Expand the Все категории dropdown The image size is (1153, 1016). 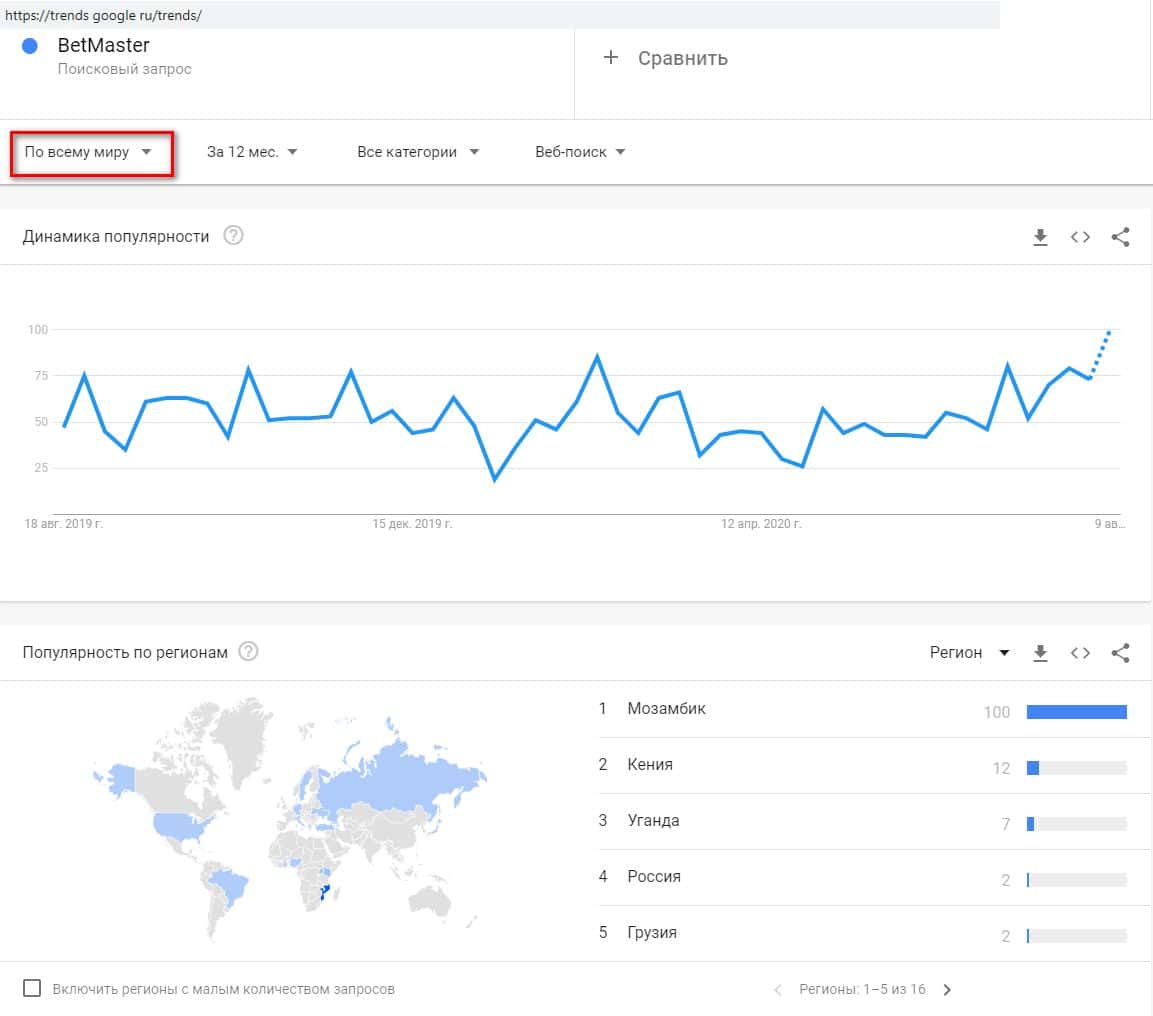[418, 153]
